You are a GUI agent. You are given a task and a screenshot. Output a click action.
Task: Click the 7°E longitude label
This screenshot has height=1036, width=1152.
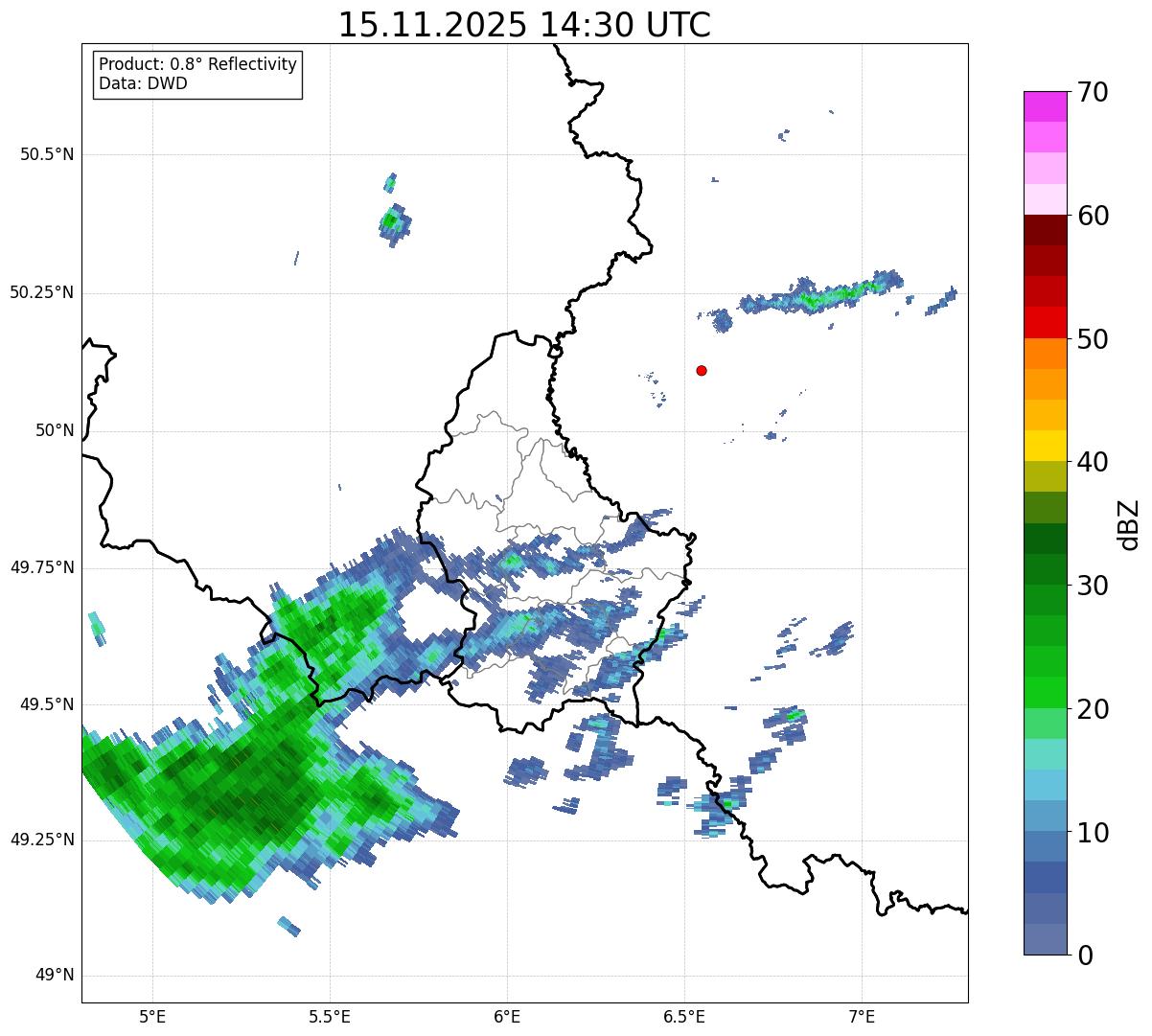tap(862, 1018)
